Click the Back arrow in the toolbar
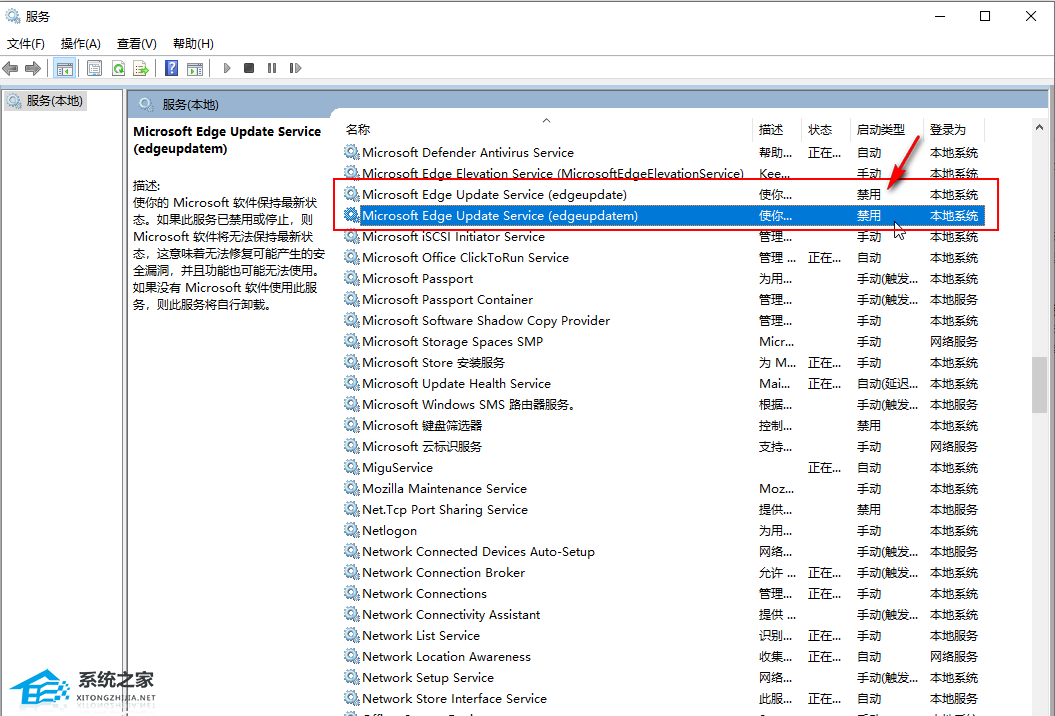1055x716 pixels. (x=10, y=68)
